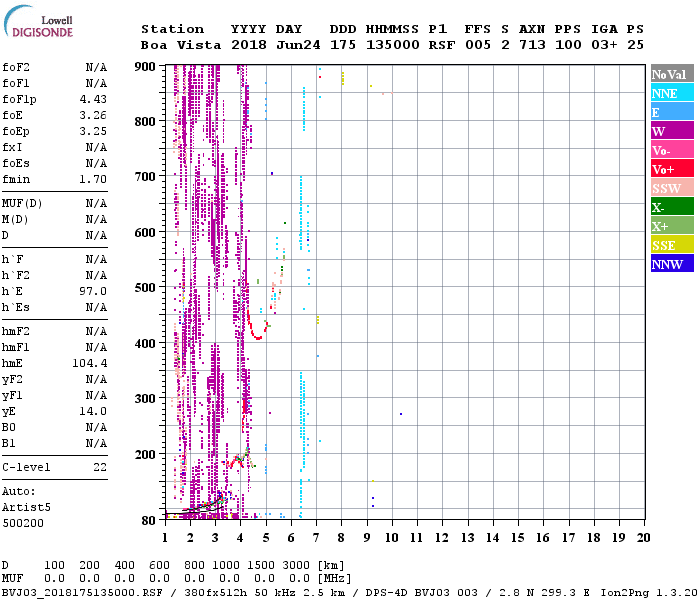Click the 3000 distance column header
700x600 pixels.
pos(296,565)
